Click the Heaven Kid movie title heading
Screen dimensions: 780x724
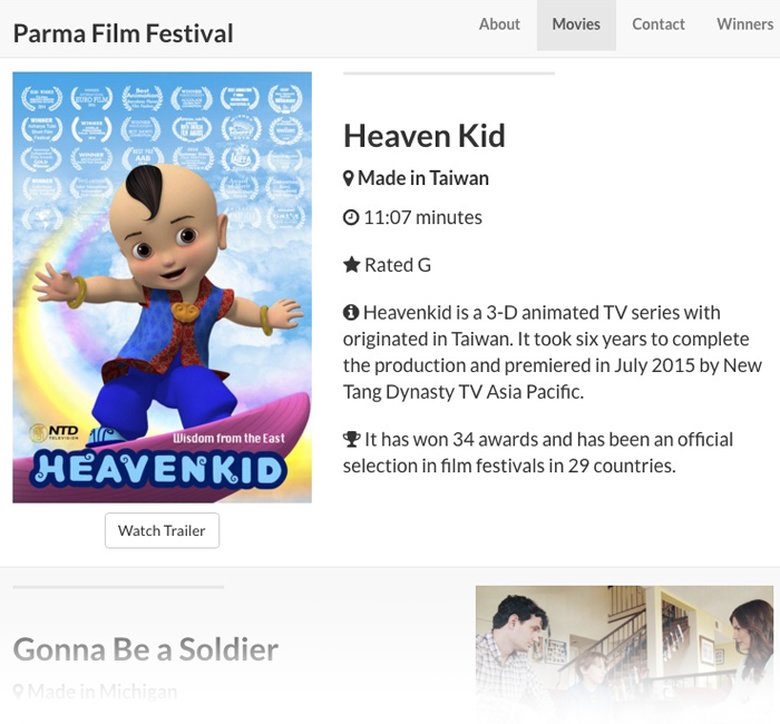click(424, 135)
